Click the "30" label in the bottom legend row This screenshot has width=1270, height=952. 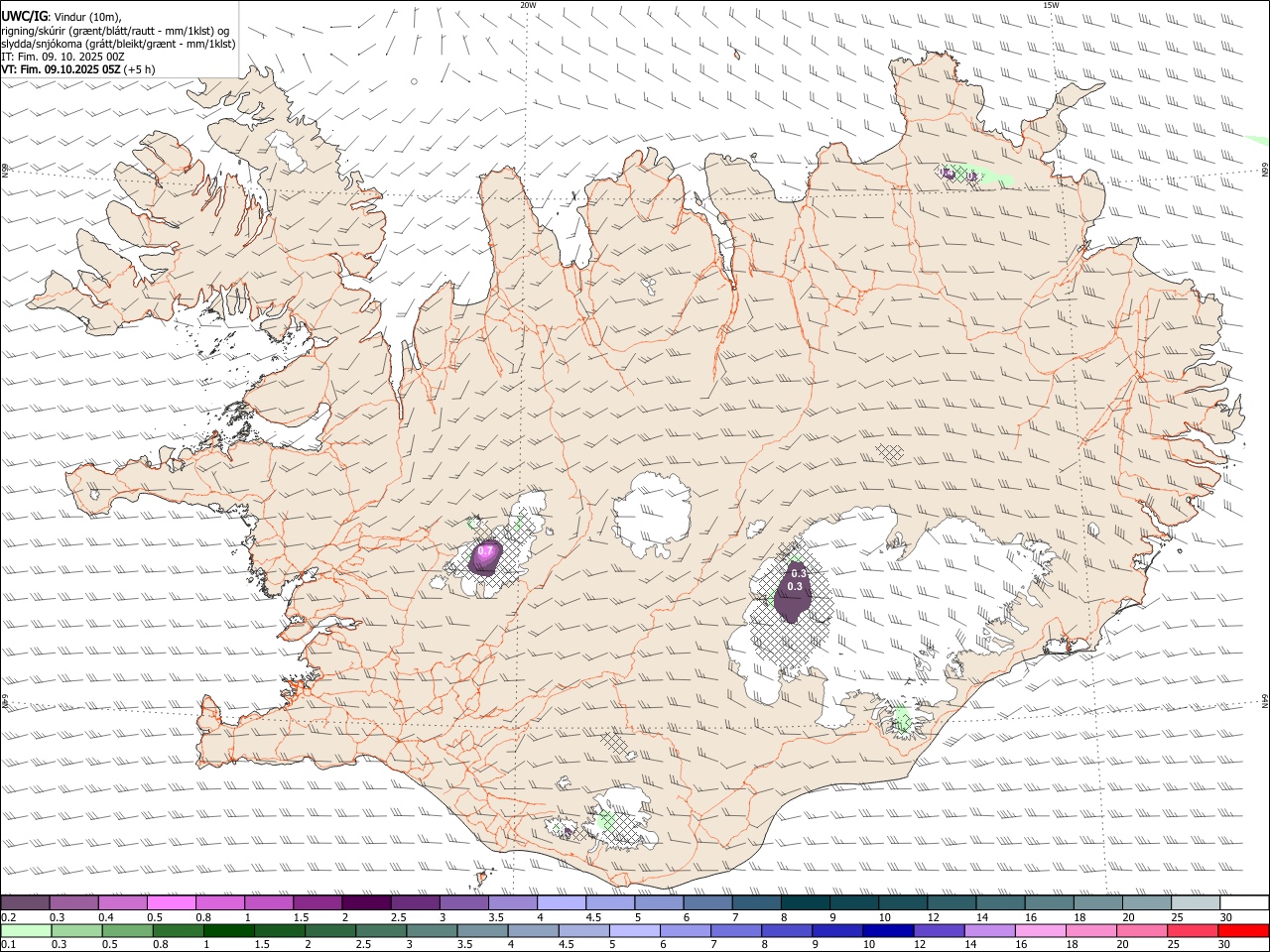tap(1224, 944)
